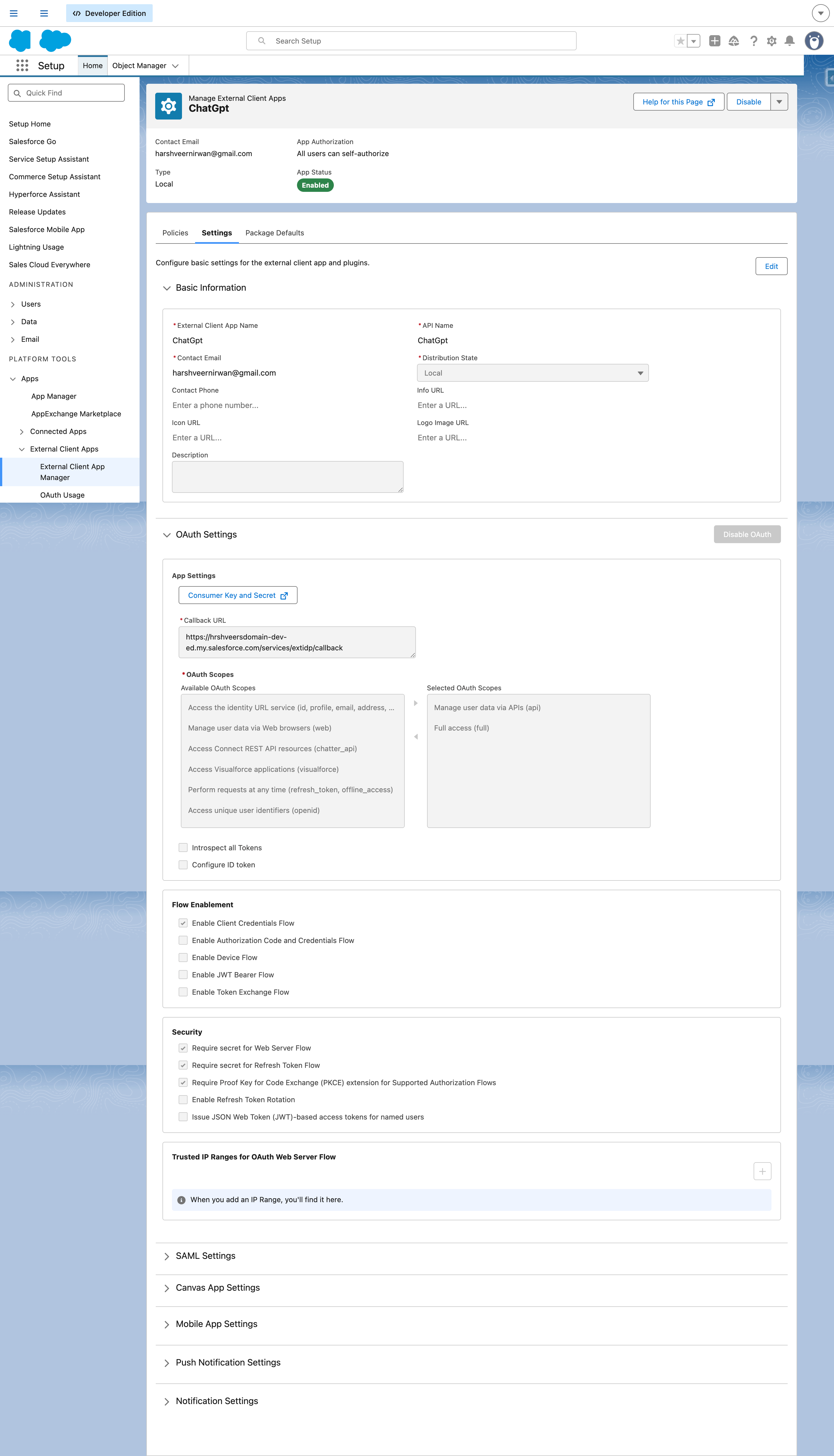This screenshot has width=834, height=1456.
Task: Click the plus icon to add new item
Action: (x=715, y=41)
